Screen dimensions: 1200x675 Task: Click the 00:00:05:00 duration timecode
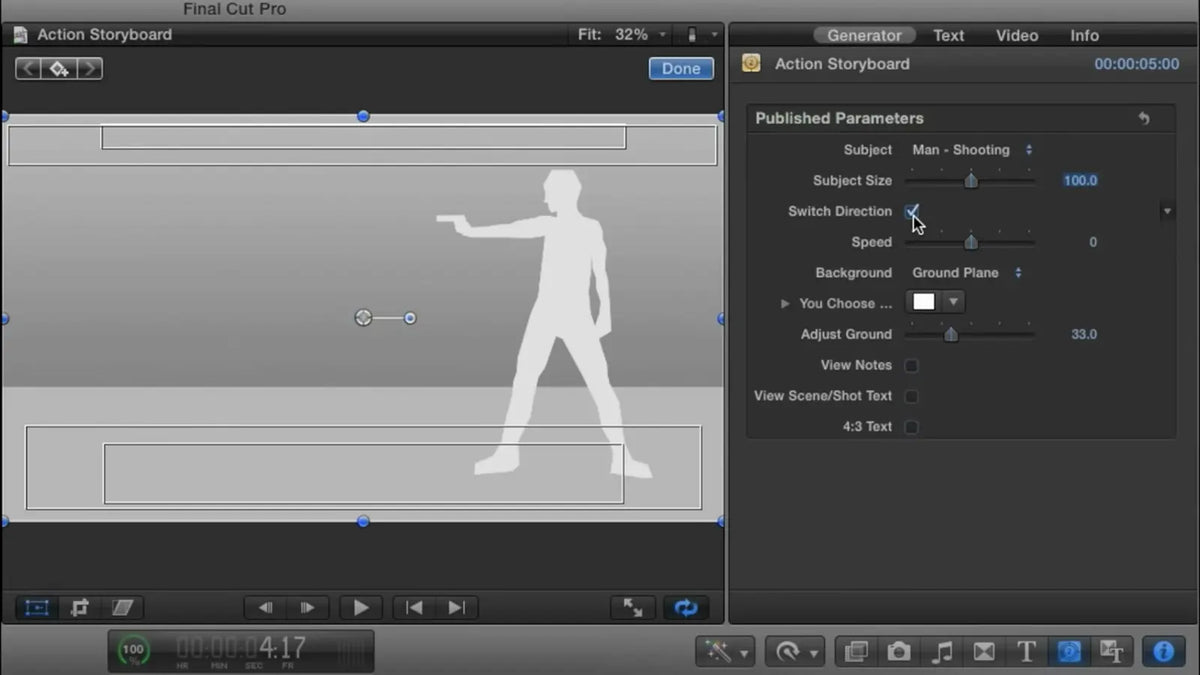[x=1137, y=64]
